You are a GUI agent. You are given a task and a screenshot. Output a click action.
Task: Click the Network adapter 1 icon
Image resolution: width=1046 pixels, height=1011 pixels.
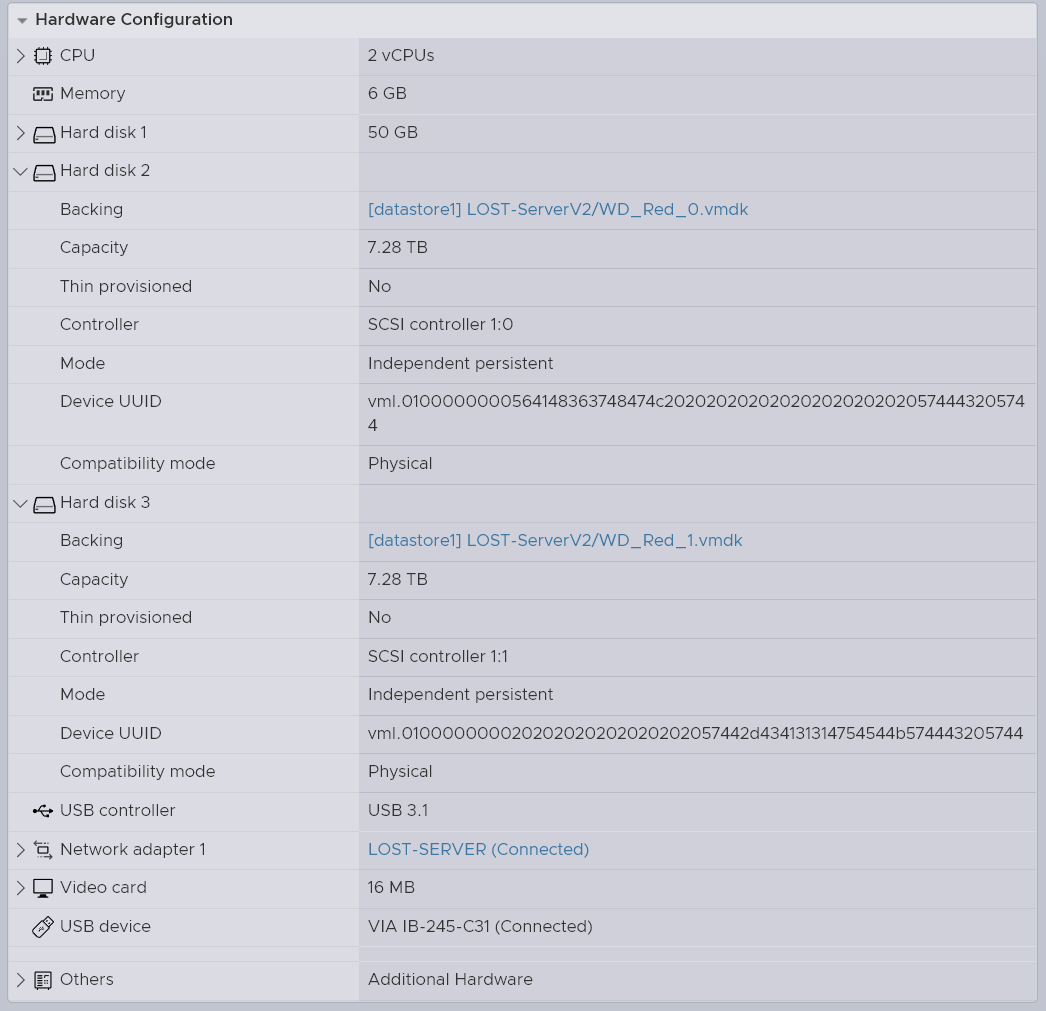coord(43,849)
